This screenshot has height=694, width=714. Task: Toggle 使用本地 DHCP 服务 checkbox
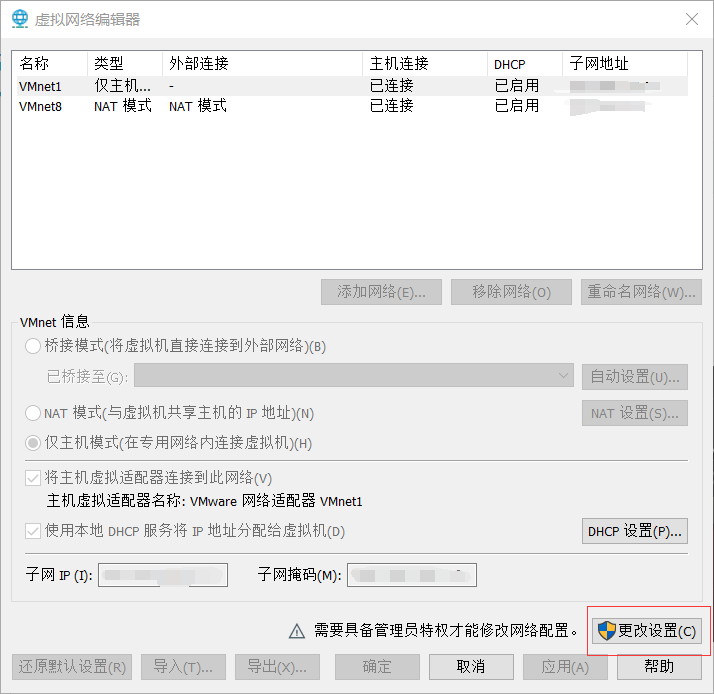[33, 531]
